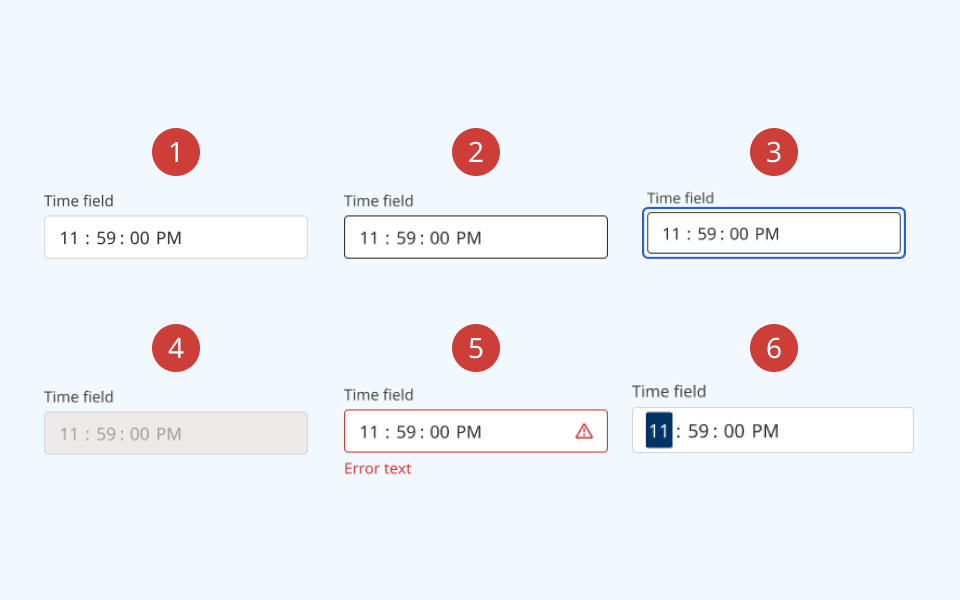Click "Time field" label under badge 1

79,201
